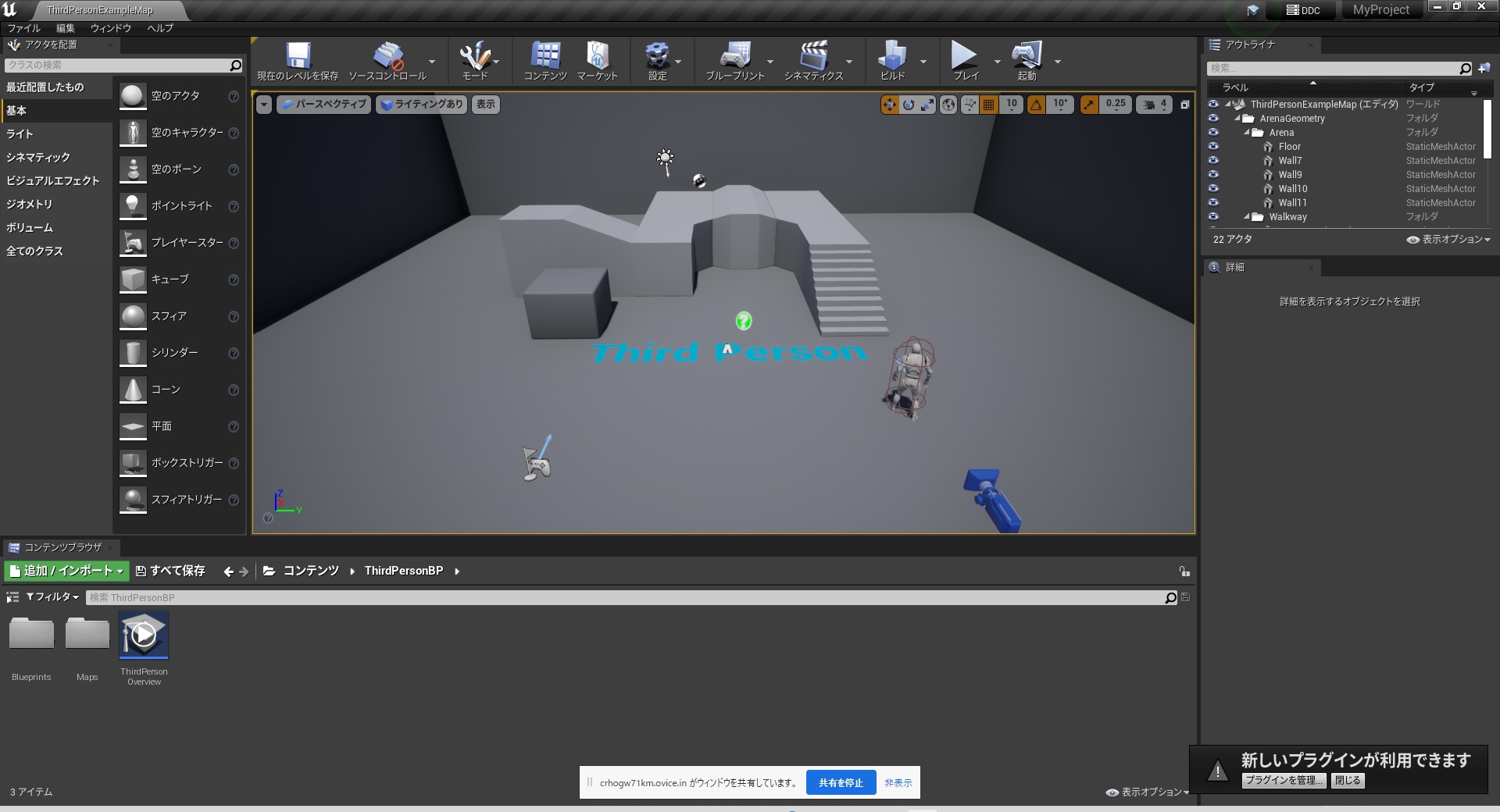Click the content browser search field

[625, 597]
